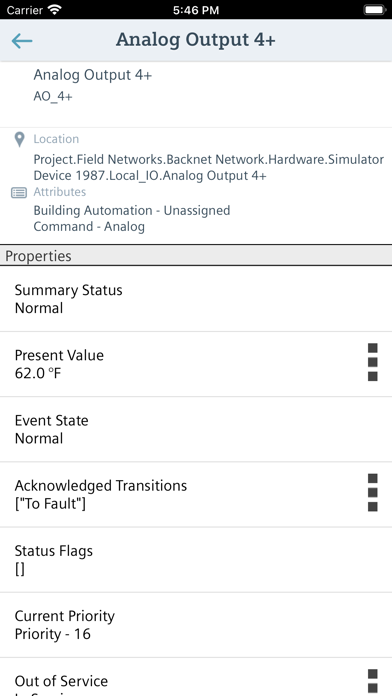Tap the Wi-Fi status bar icon

pyautogui.click(x=55, y=10)
